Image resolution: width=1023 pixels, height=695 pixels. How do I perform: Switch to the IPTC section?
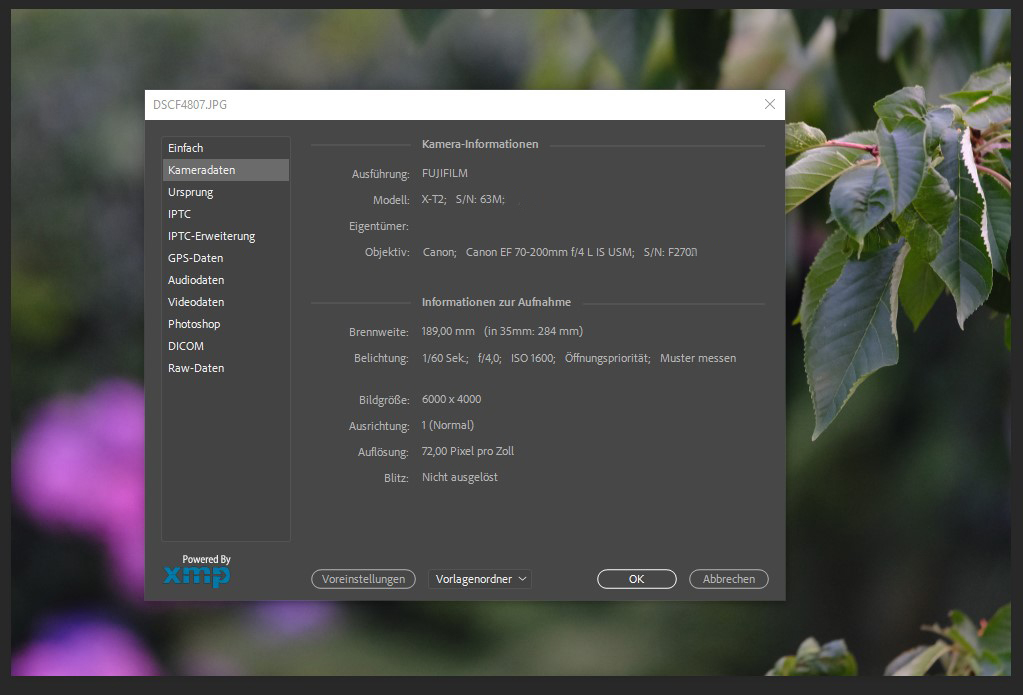(225, 214)
